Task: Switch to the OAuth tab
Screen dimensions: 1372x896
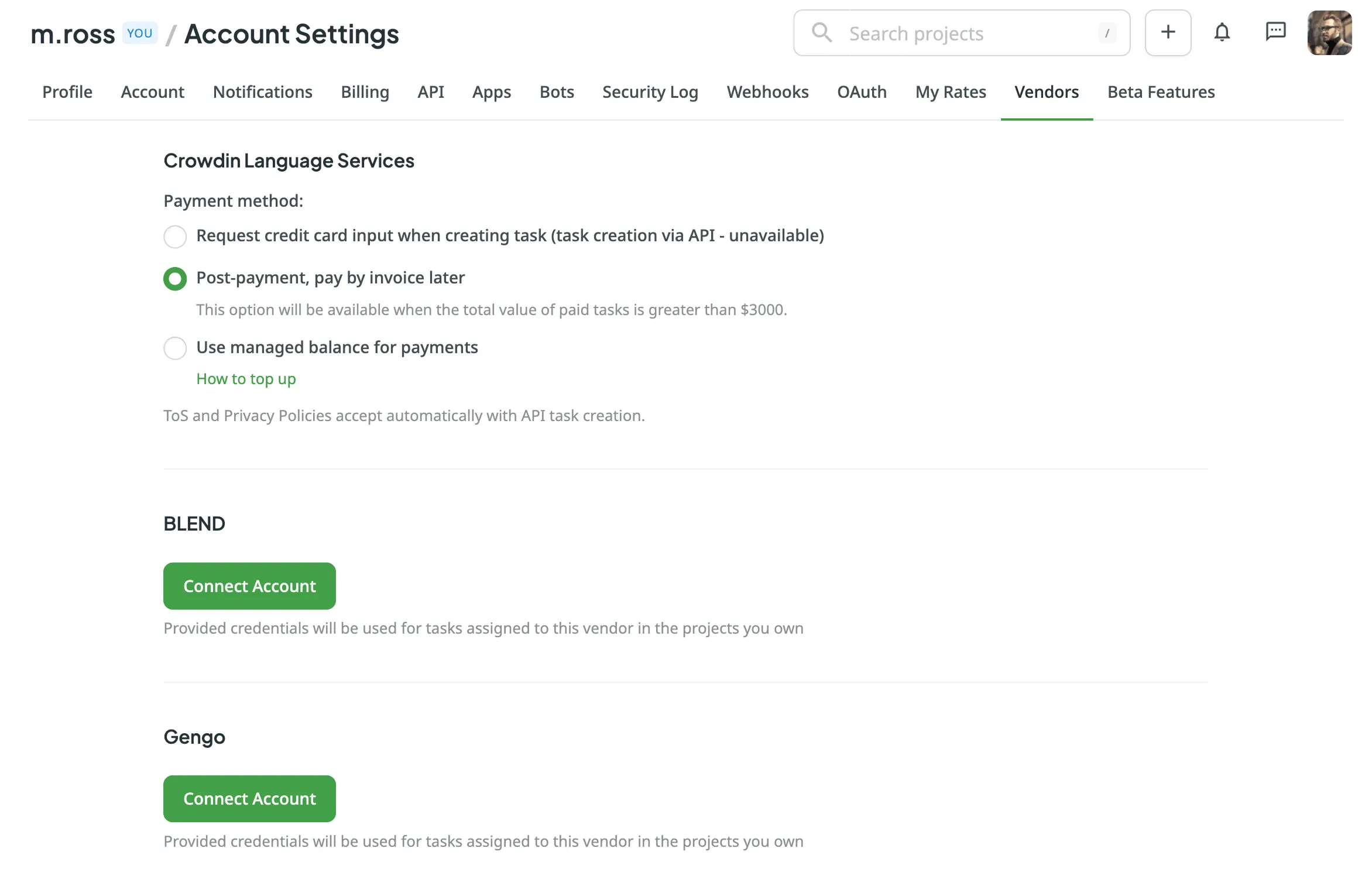Action: click(862, 92)
